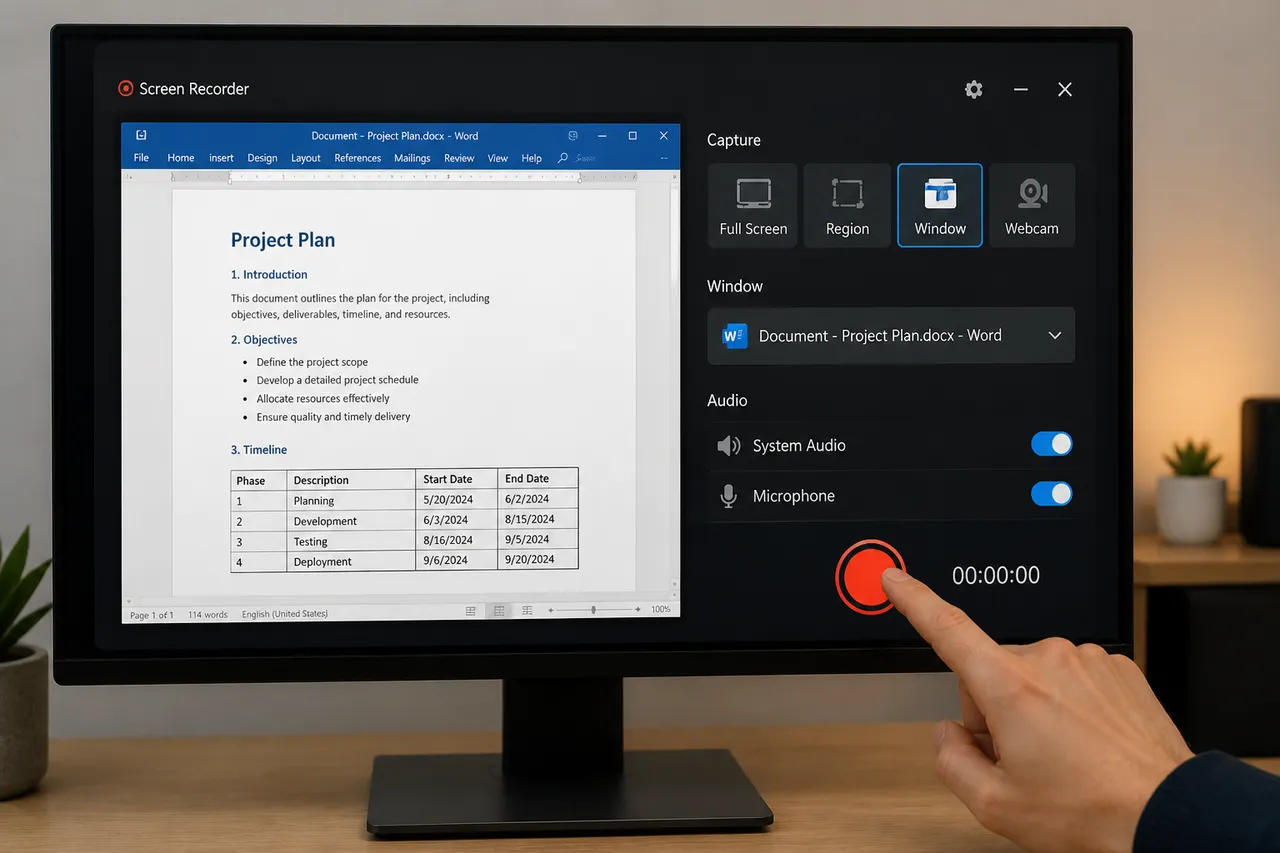The image size is (1280, 853).
Task: Click the 00:00:00 recording timer
Action: click(996, 575)
